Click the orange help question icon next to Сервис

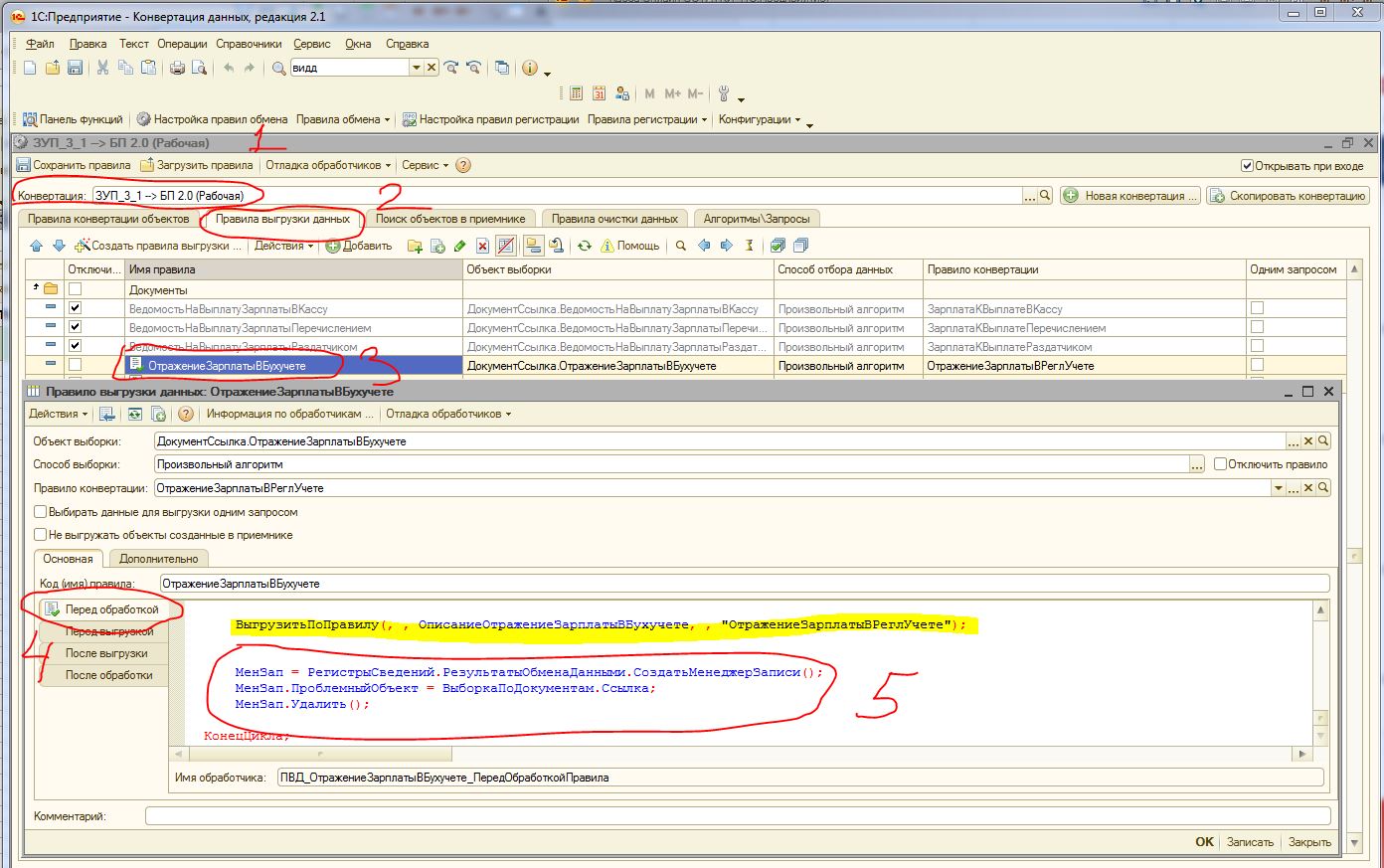pos(463,165)
